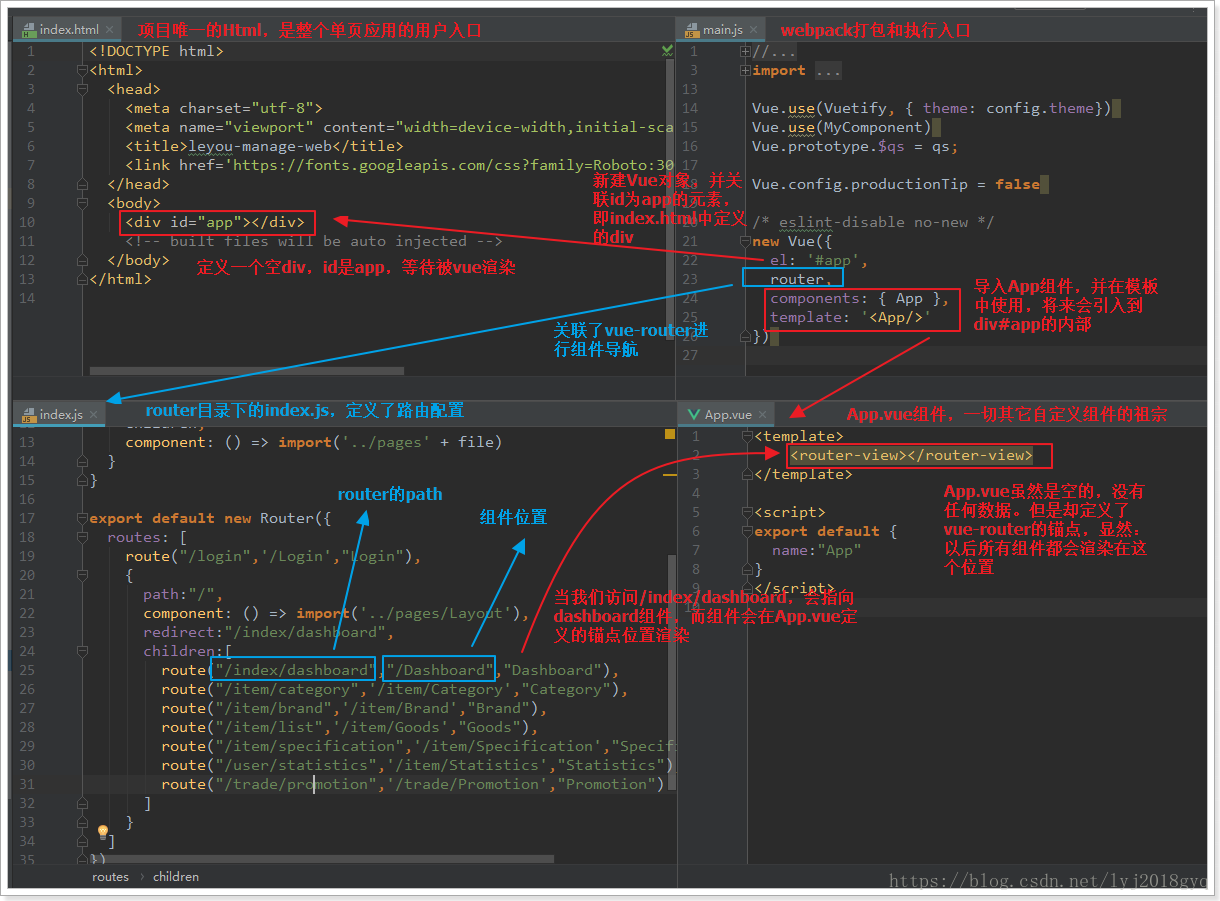Image resolution: width=1220 pixels, height=901 pixels.
Task: Click the <!DOCTYPE html> line
Action: [156, 51]
